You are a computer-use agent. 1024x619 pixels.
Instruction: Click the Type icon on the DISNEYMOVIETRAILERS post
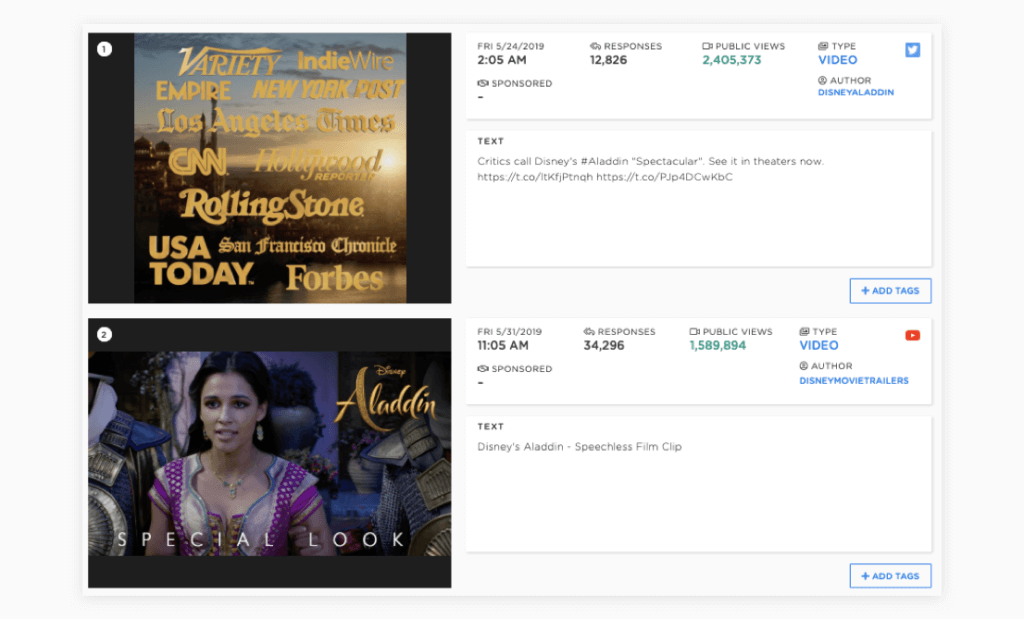(804, 332)
